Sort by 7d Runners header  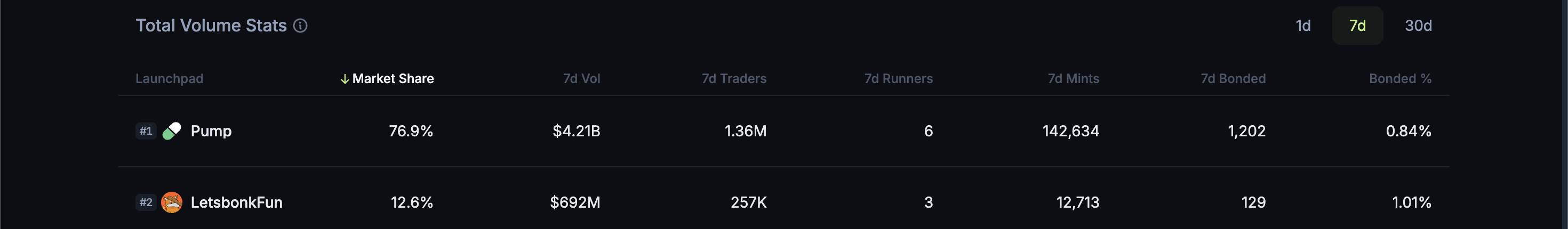[899, 79]
